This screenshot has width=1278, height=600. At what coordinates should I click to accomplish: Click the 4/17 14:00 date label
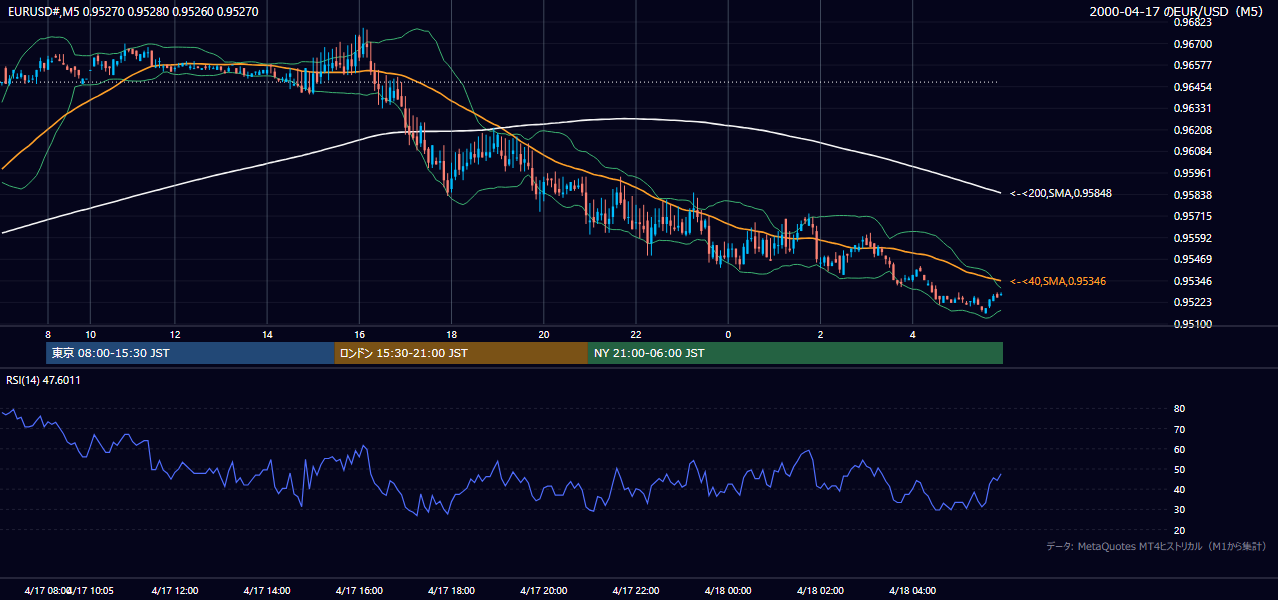click(x=266, y=590)
